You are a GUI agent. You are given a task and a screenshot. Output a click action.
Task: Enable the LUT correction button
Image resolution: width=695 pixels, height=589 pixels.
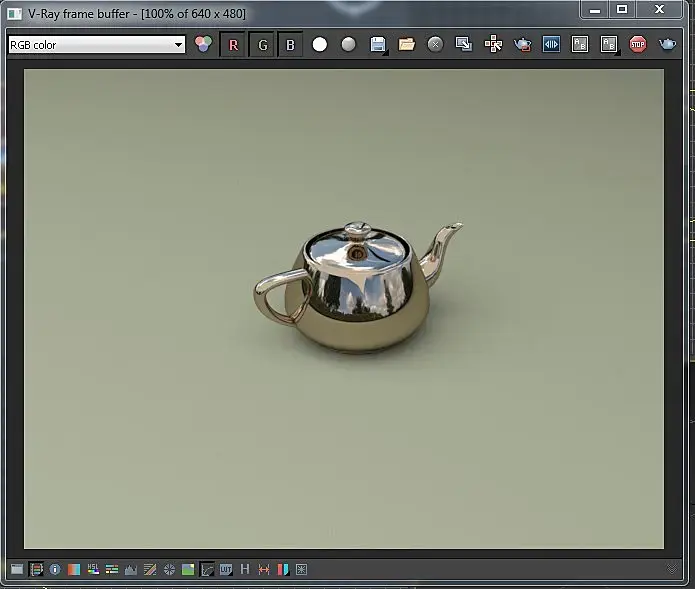click(x=226, y=569)
